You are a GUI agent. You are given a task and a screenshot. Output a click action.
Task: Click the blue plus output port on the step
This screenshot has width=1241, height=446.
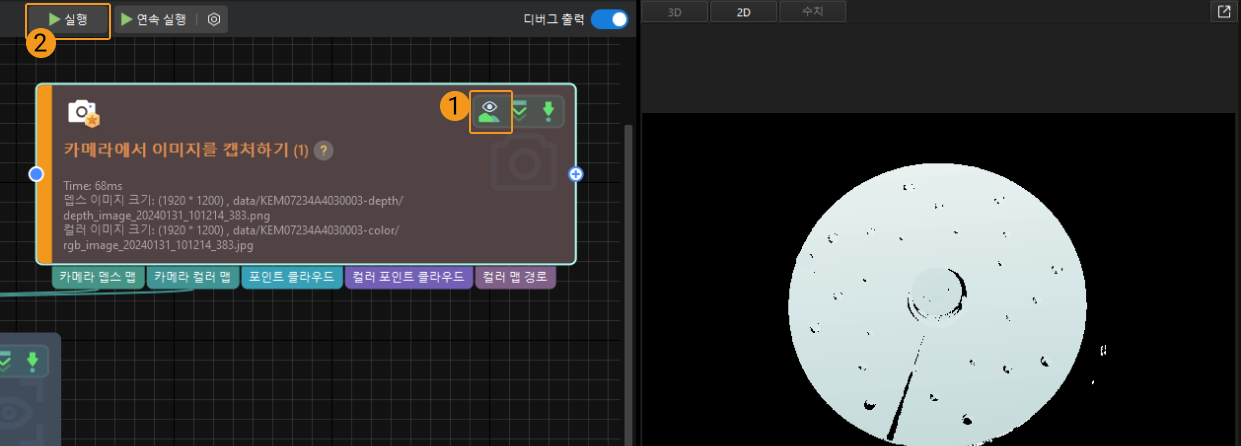(576, 174)
